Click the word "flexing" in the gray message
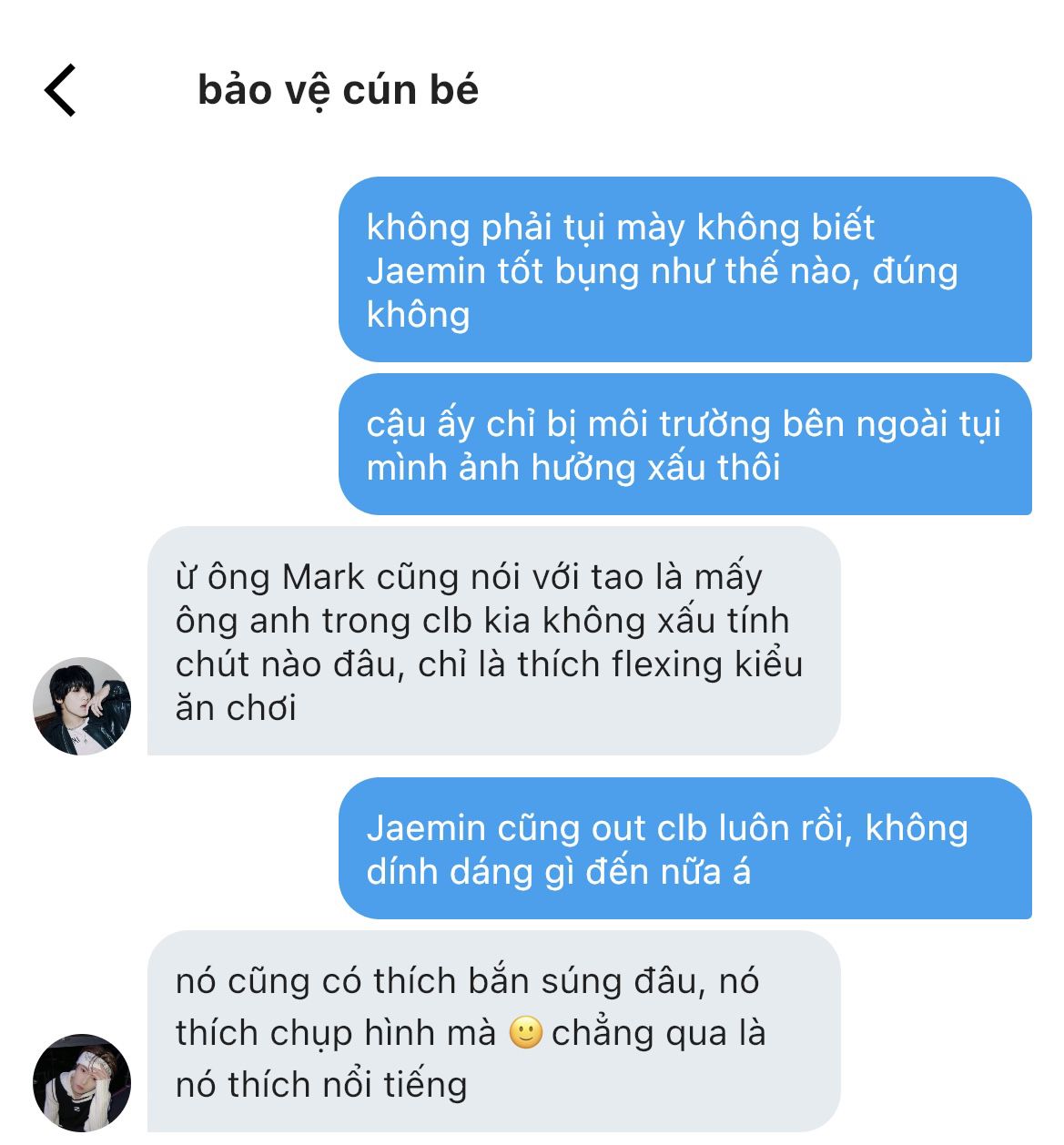 [667, 664]
